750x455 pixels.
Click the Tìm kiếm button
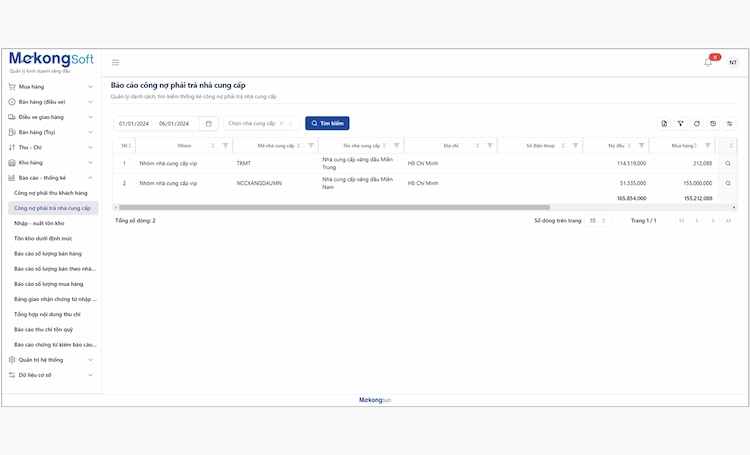[x=327, y=124]
